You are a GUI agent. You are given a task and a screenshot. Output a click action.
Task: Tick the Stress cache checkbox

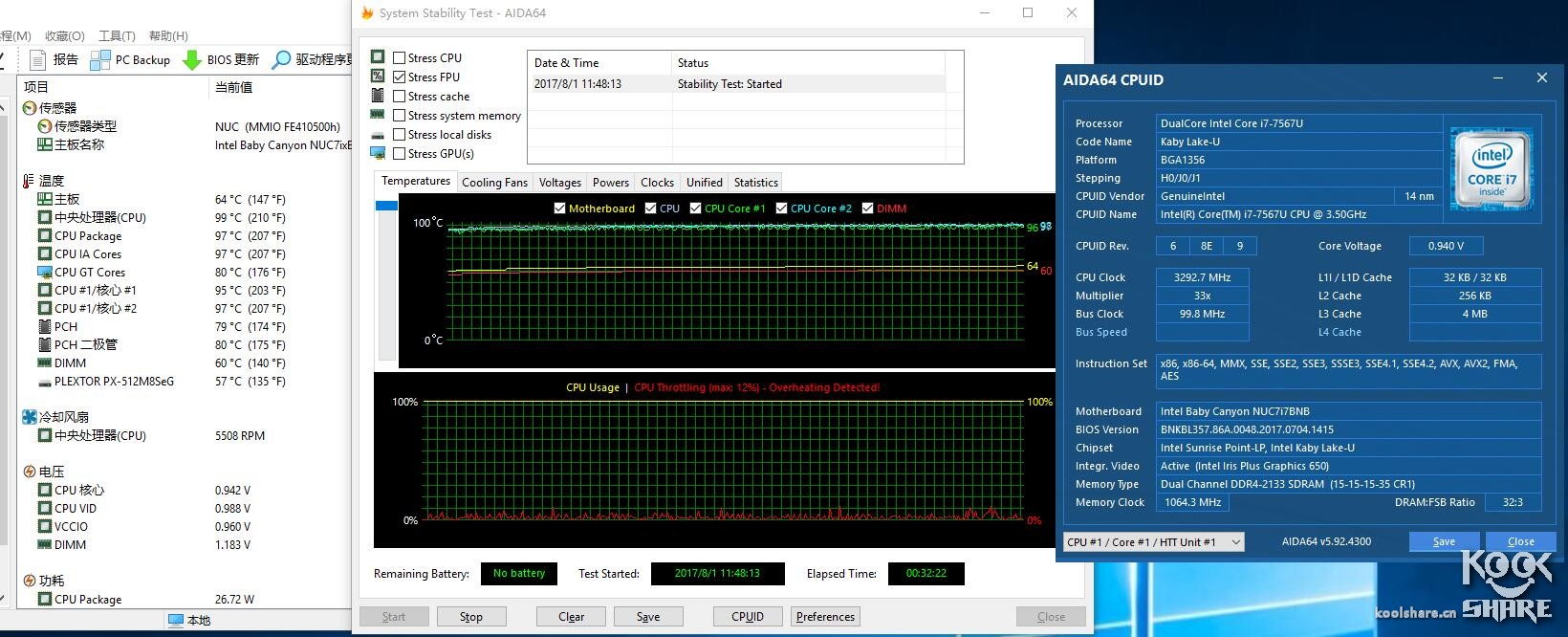click(x=400, y=97)
